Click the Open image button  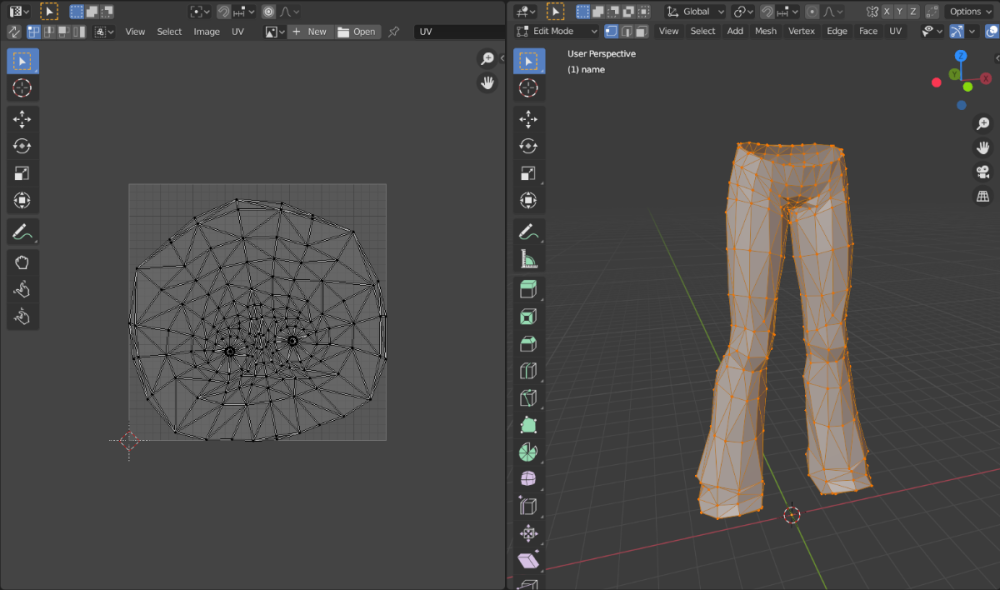point(356,31)
